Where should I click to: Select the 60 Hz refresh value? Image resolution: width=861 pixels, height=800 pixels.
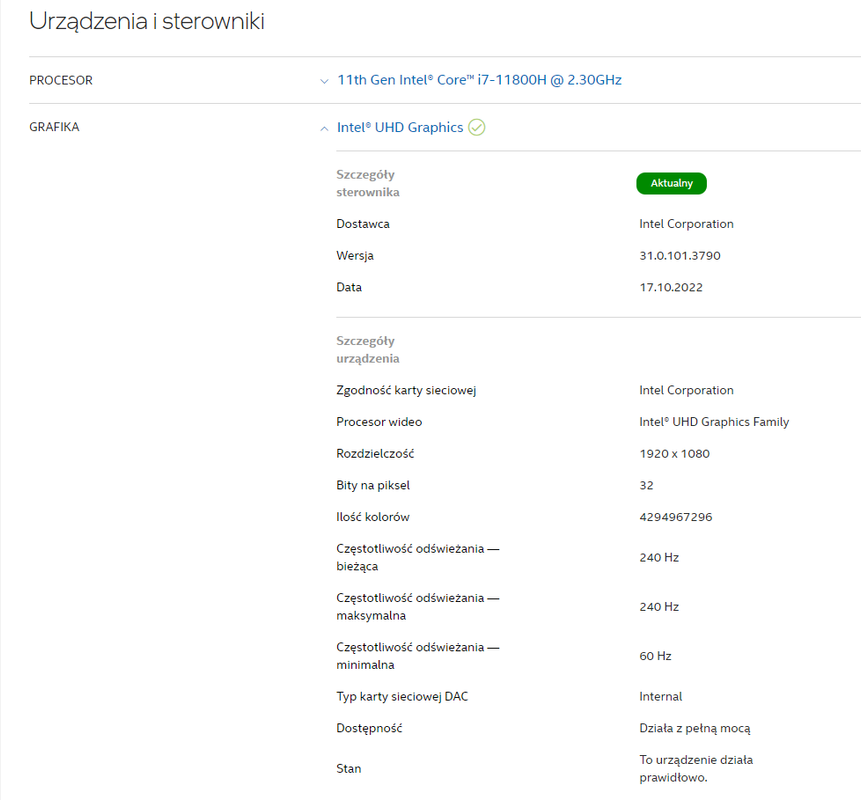(x=655, y=656)
